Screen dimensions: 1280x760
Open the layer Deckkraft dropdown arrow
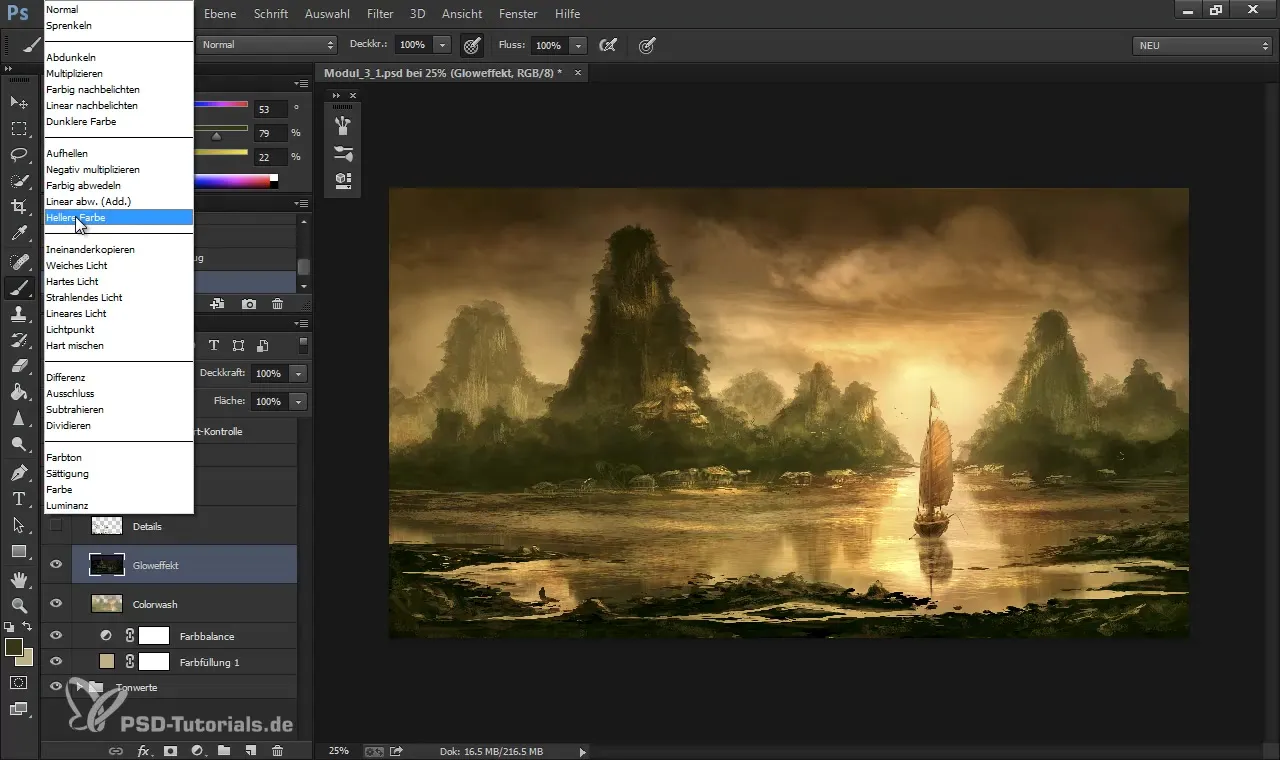coord(298,373)
